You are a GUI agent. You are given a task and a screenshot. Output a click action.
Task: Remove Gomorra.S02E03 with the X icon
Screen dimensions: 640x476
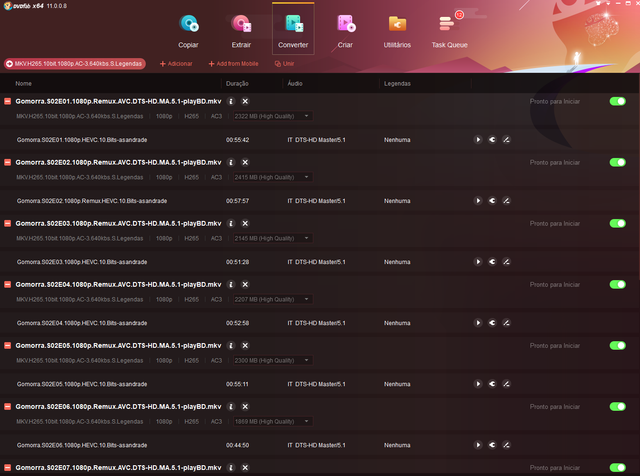(x=245, y=223)
